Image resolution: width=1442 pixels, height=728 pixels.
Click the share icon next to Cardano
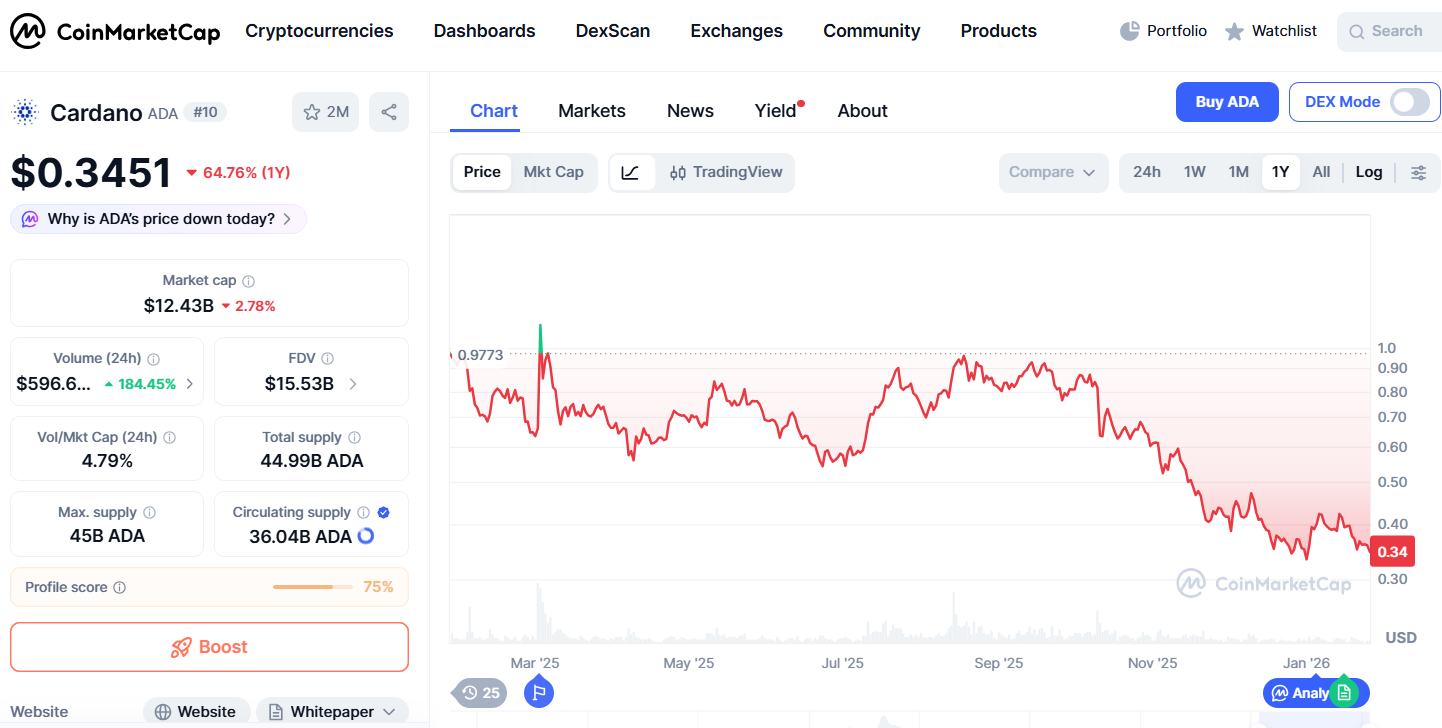click(x=389, y=112)
